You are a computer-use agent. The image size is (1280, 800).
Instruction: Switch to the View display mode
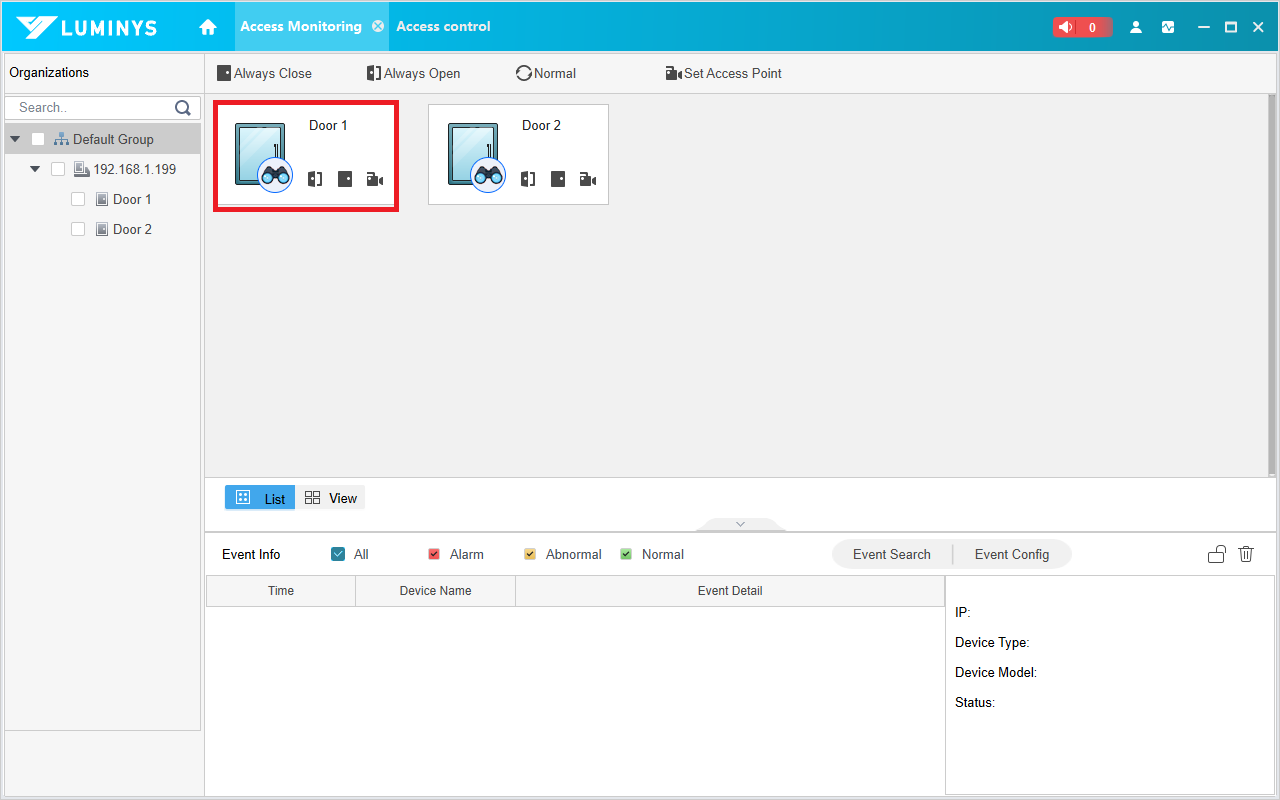331,498
